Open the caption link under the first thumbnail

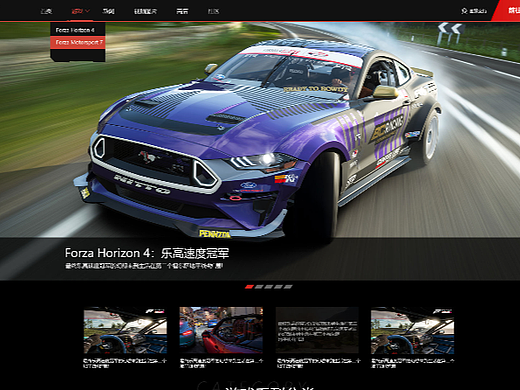(x=125, y=363)
